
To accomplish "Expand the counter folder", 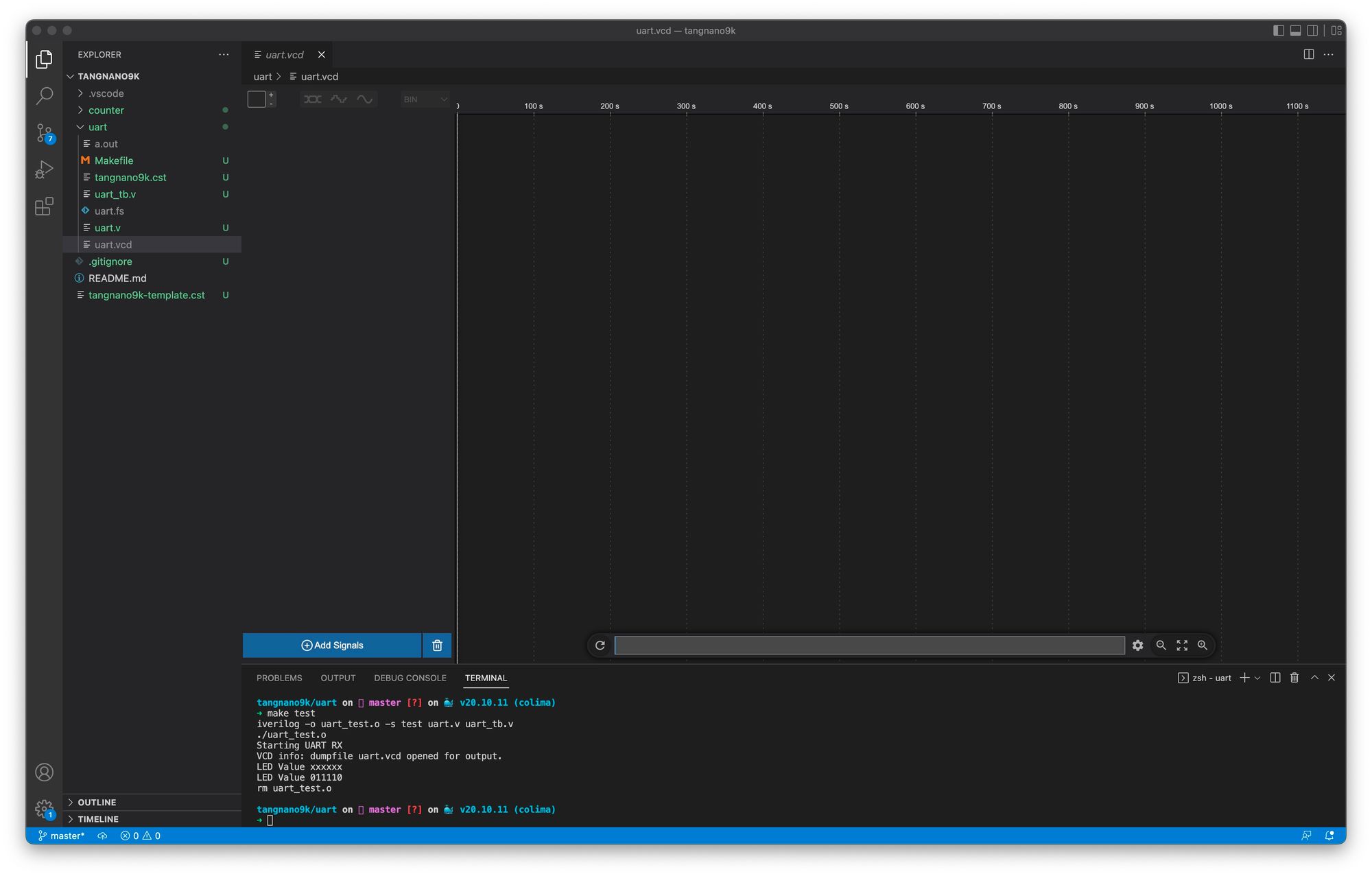I will click(106, 110).
